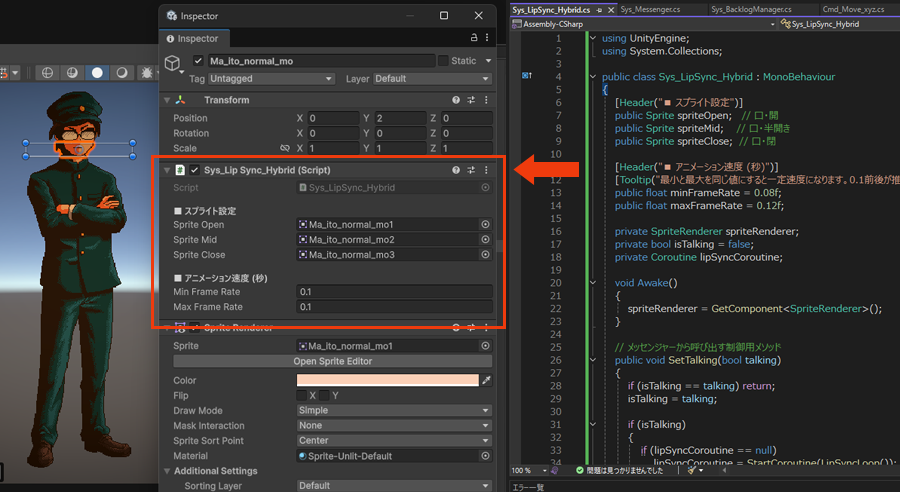The height and width of the screenshot is (492, 900).
Task: Open the Draw Mode dropdown
Action: 394,411
